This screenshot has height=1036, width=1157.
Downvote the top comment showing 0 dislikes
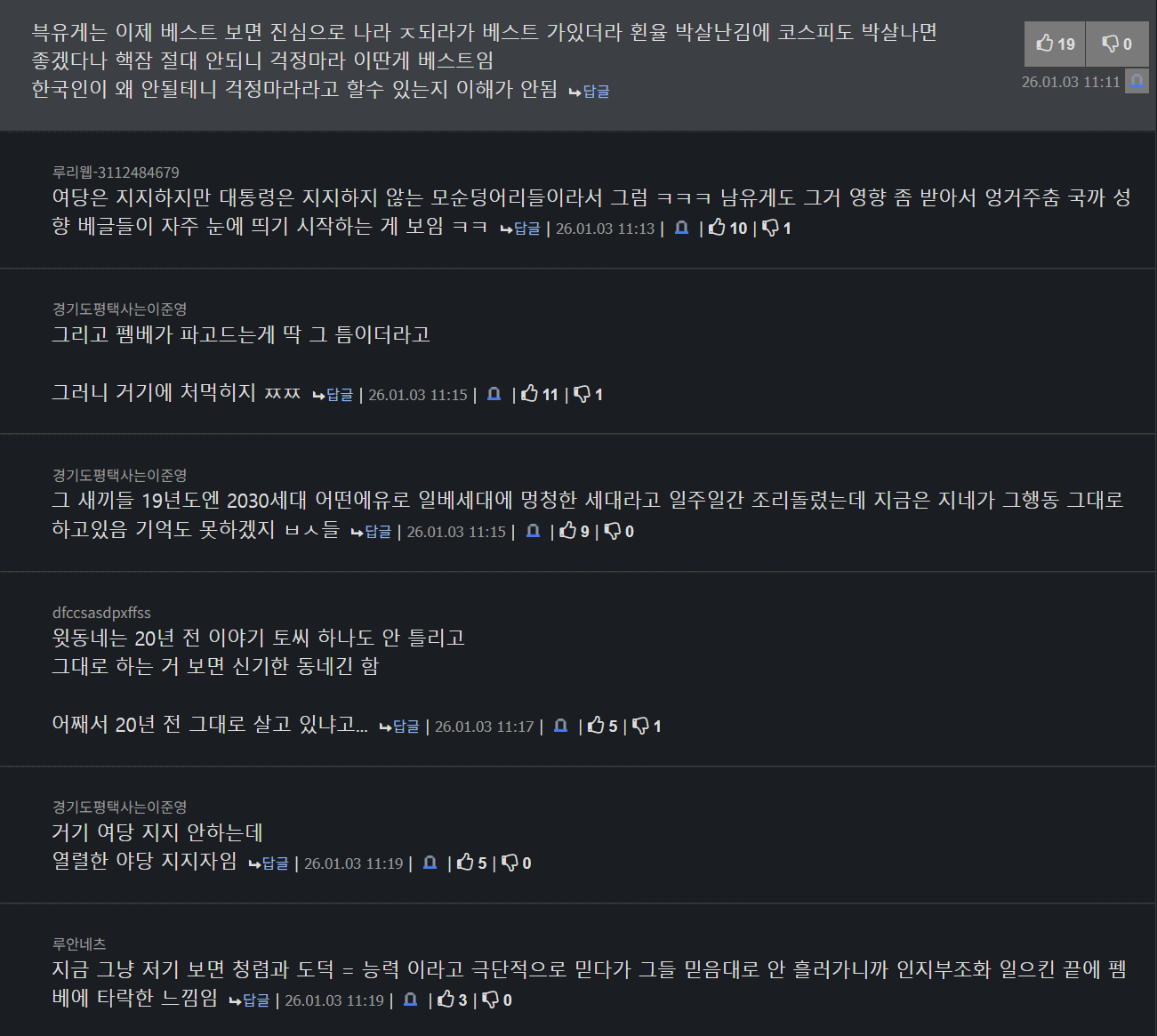point(1117,44)
